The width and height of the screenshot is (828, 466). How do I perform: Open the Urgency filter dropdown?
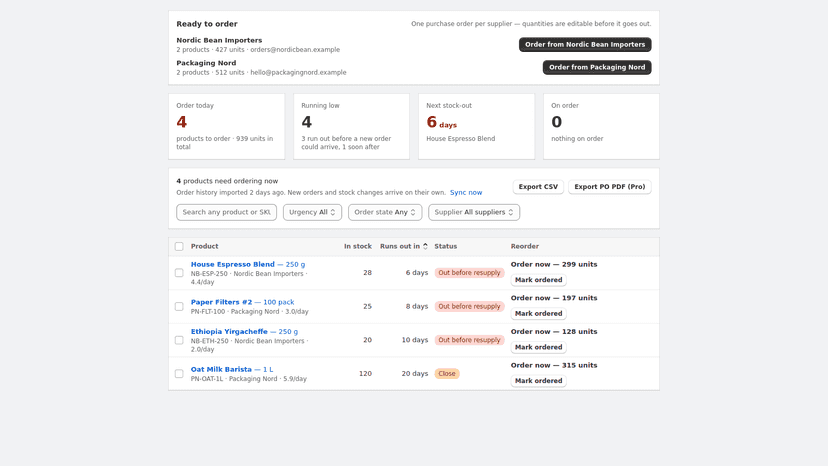tap(312, 212)
